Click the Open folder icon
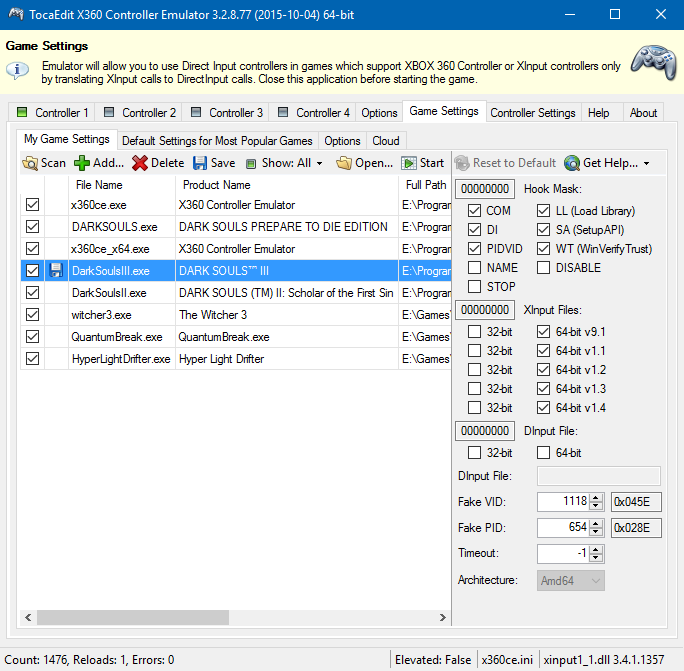 coord(344,163)
